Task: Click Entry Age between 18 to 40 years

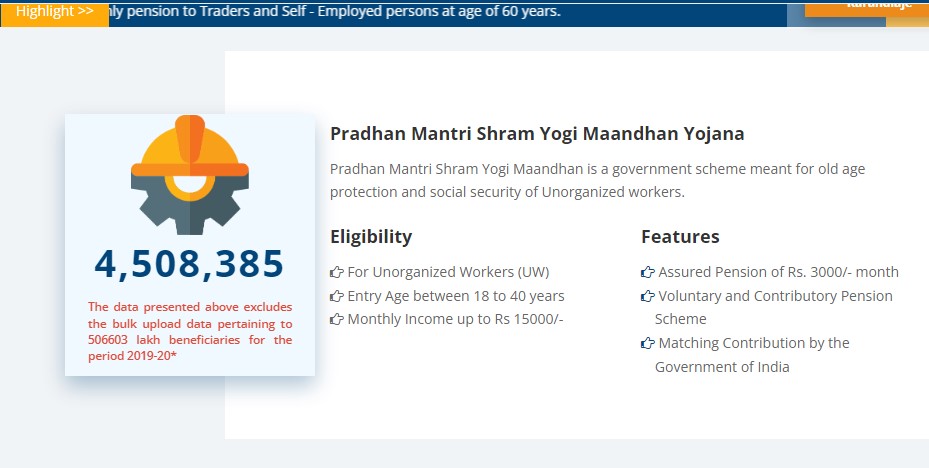Action: [x=456, y=296]
